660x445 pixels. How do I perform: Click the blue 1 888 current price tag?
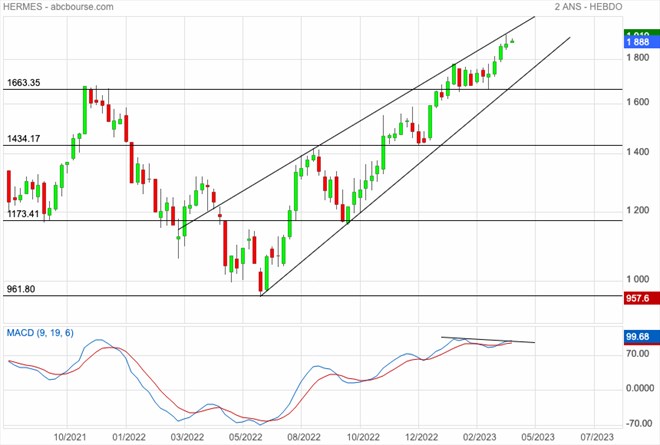[641, 42]
